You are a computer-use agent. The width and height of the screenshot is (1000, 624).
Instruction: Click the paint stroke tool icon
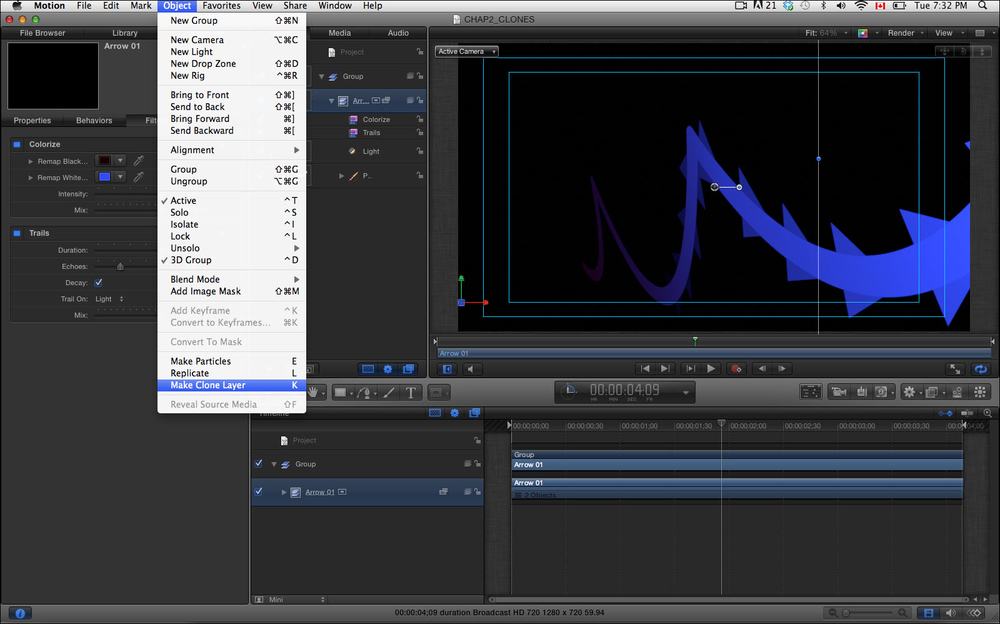tap(388, 392)
